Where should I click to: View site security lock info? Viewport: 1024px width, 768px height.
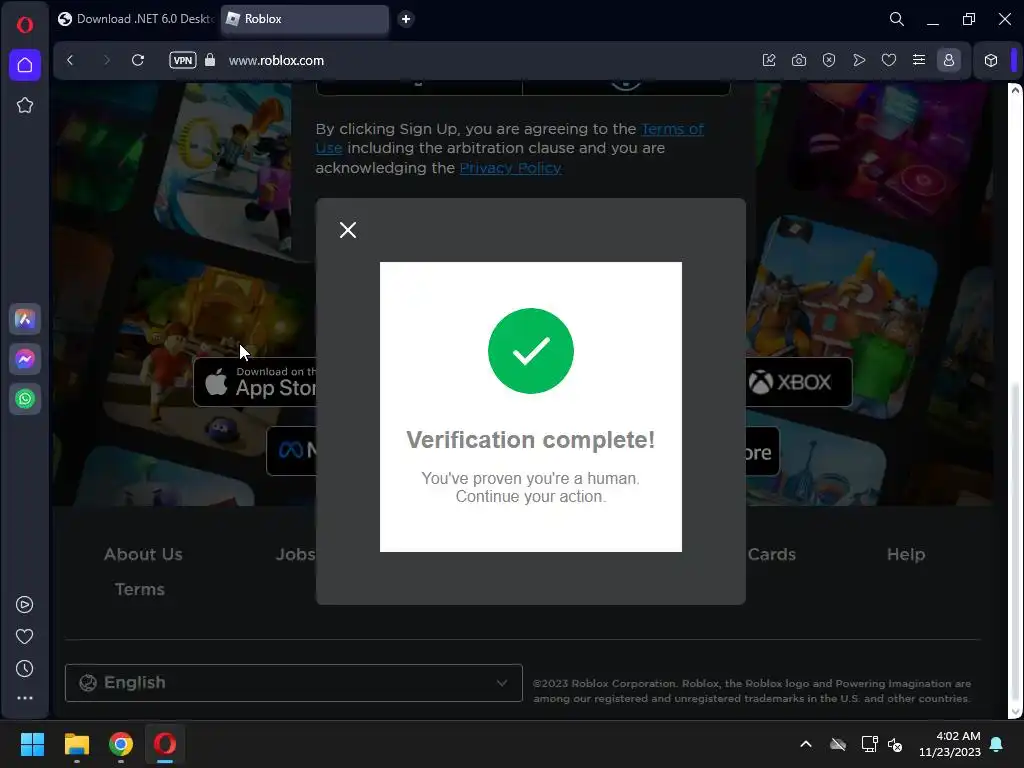pyautogui.click(x=210, y=60)
